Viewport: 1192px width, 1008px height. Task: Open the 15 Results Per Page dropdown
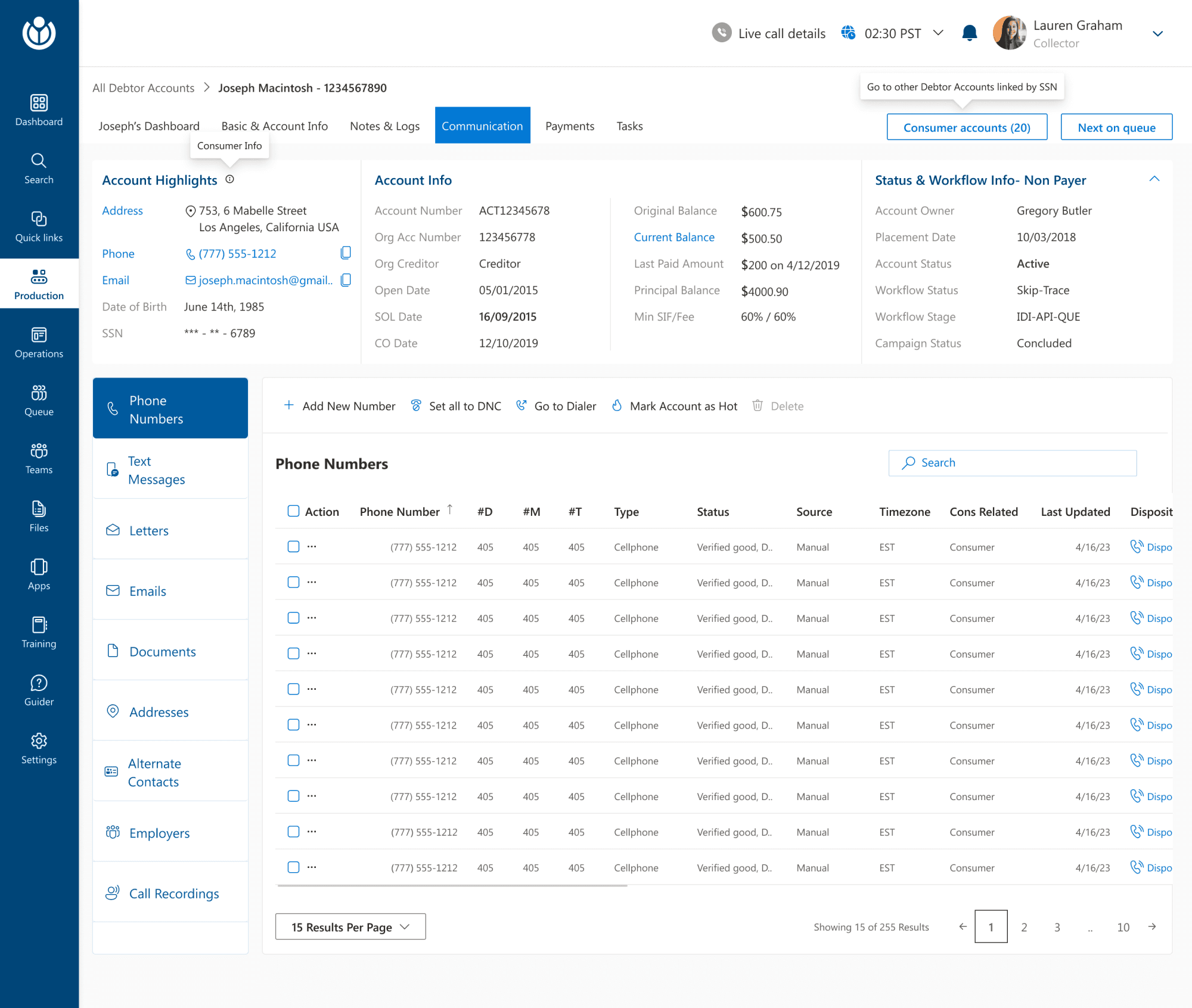click(x=350, y=927)
